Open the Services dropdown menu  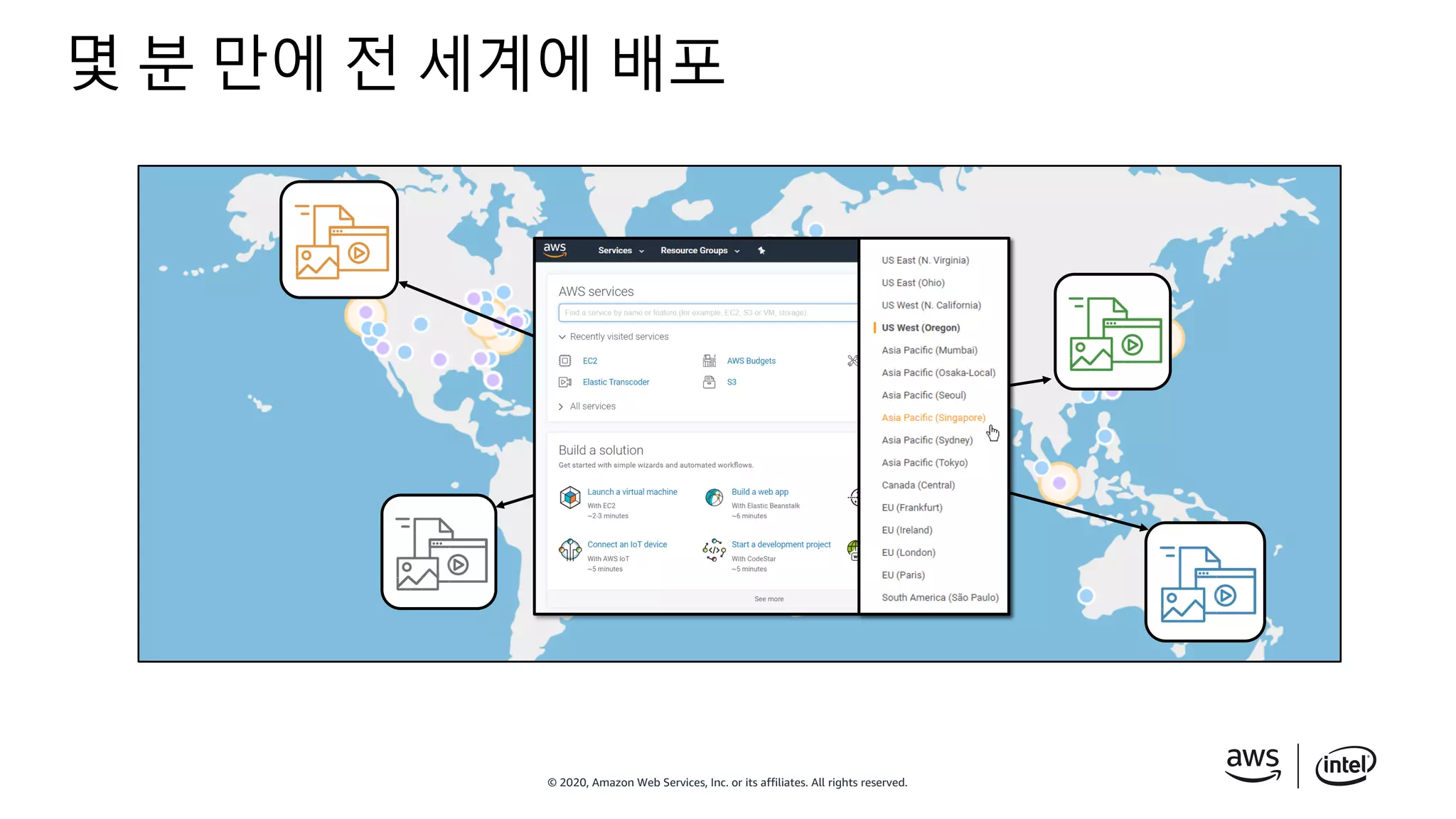(621, 250)
